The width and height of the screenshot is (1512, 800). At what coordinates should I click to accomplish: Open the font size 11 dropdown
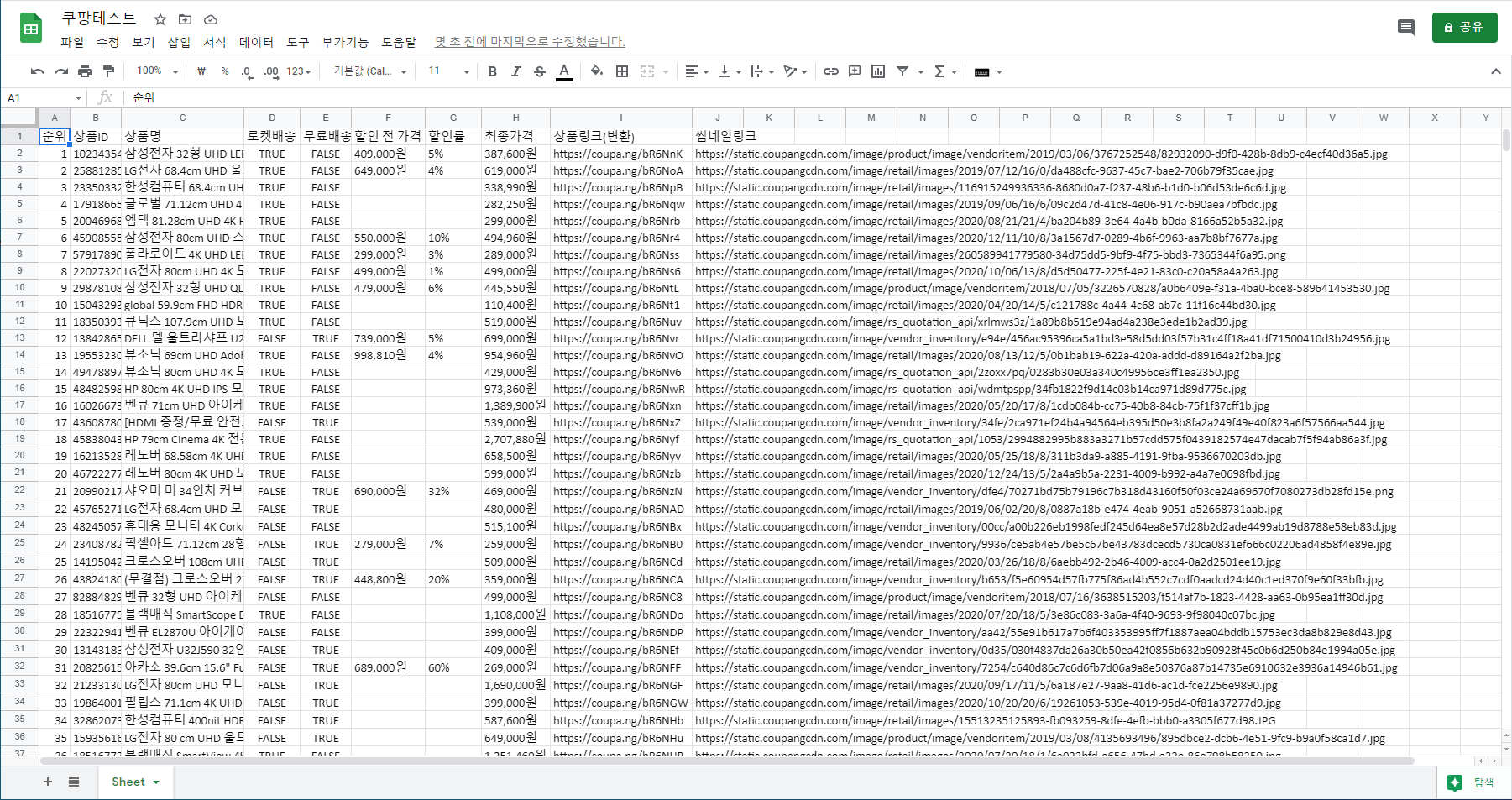[x=449, y=72]
